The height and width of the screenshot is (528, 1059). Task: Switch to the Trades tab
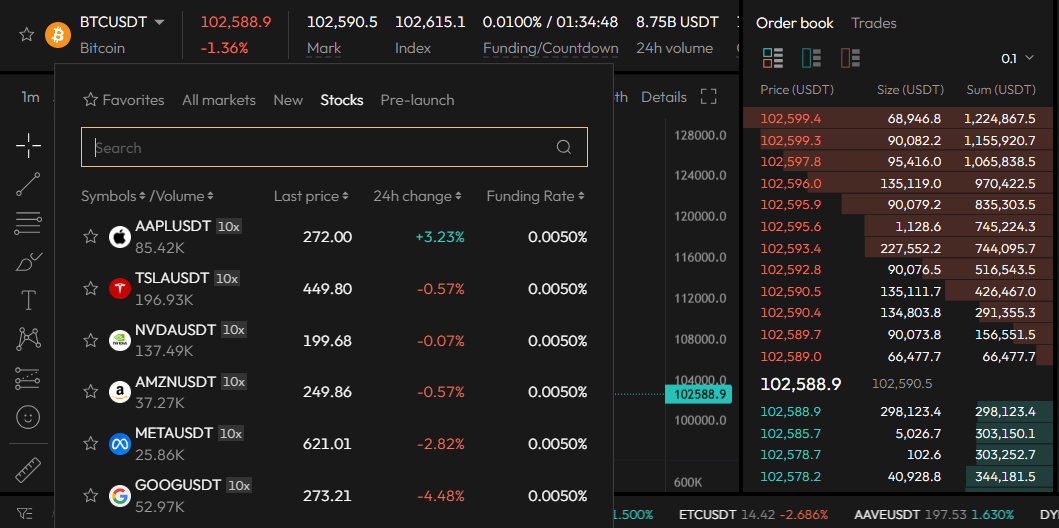click(x=873, y=23)
